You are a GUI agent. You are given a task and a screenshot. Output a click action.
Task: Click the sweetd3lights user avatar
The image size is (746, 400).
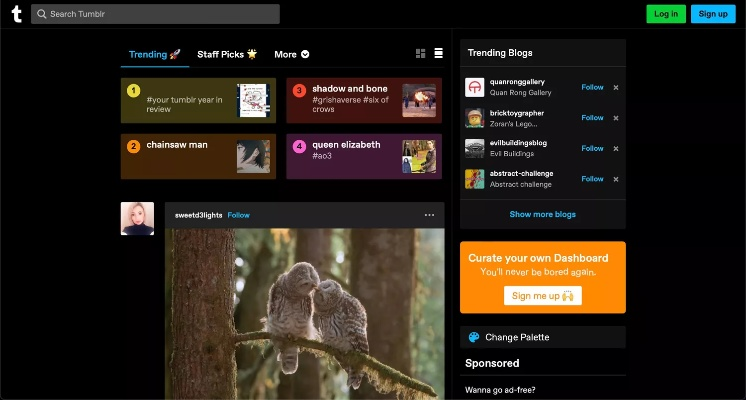pos(137,218)
